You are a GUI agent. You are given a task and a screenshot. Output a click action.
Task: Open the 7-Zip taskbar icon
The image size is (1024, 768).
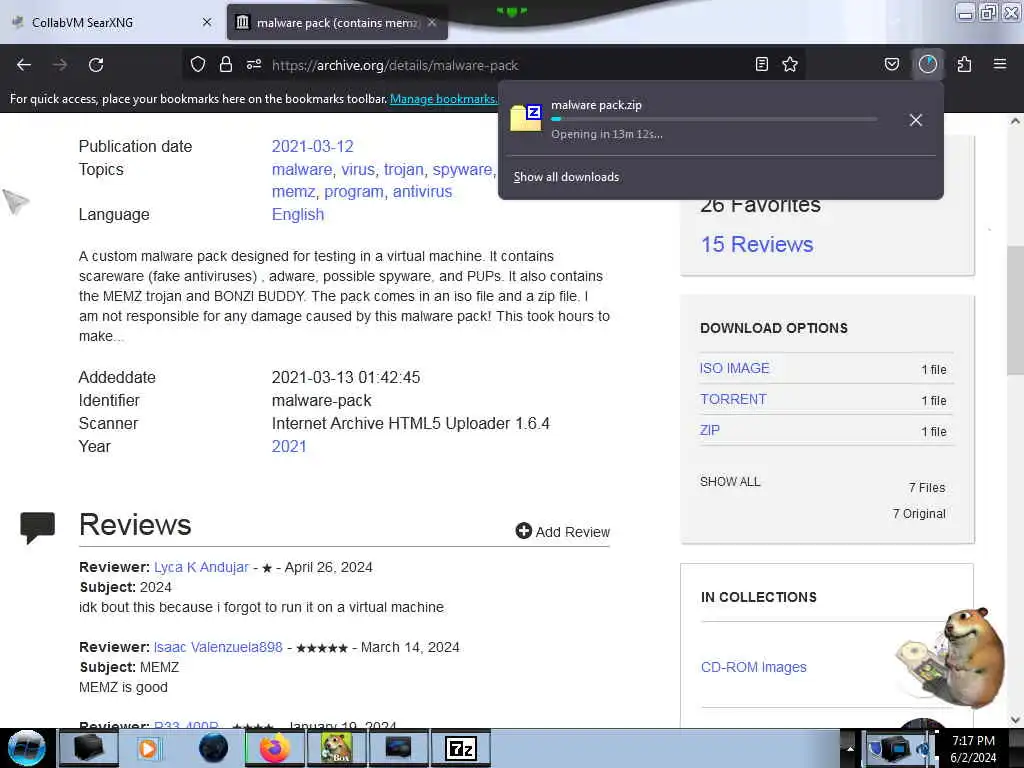tap(460, 748)
